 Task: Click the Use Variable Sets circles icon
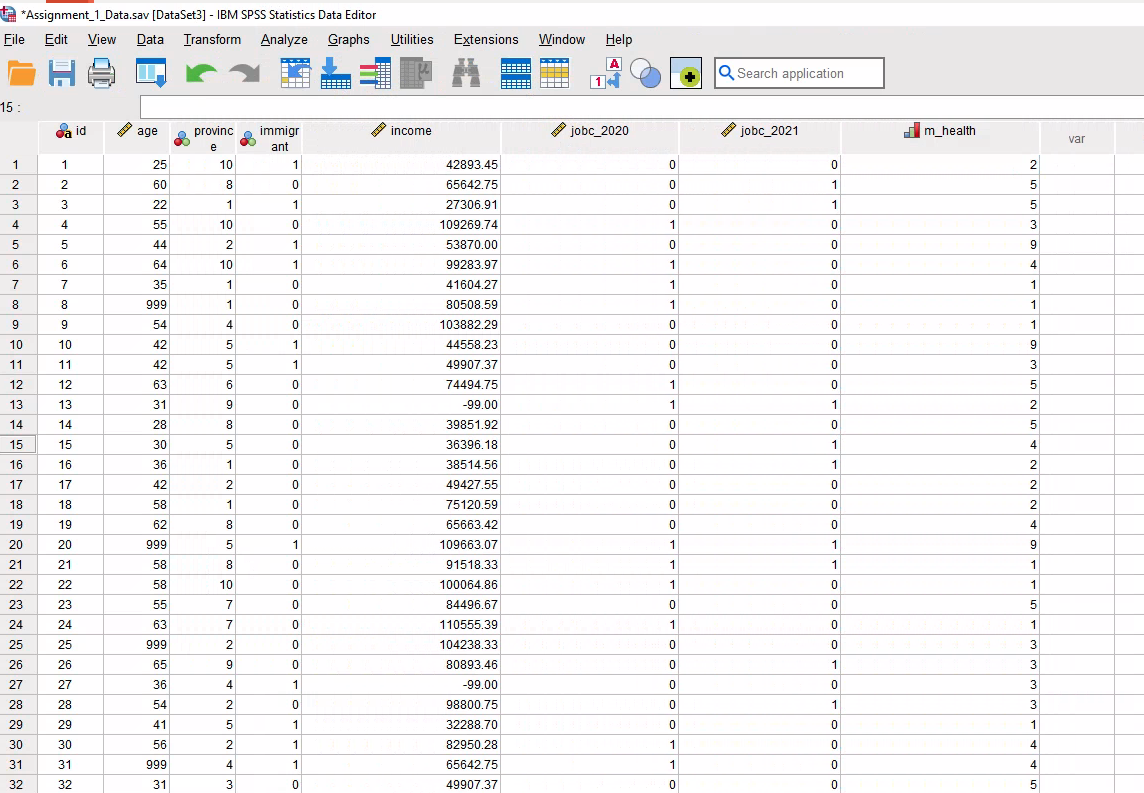646,72
